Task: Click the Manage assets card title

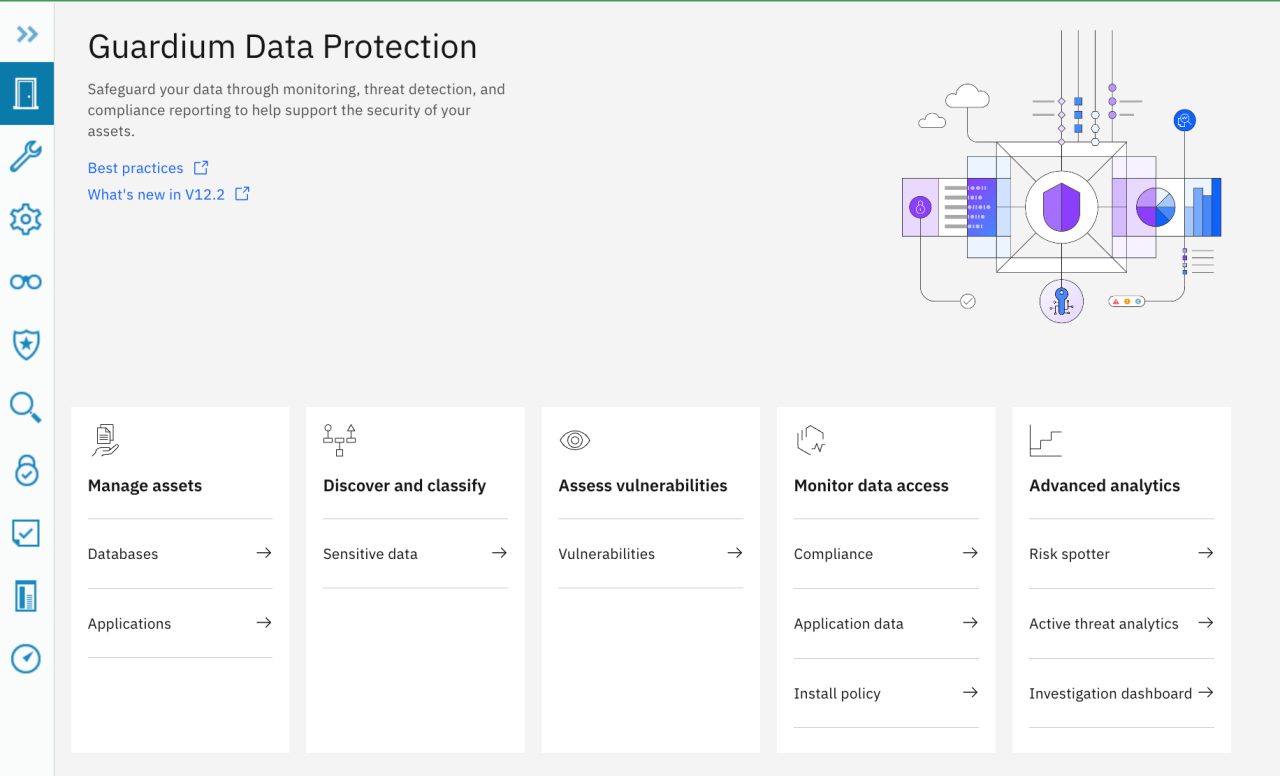Action: 145,486
